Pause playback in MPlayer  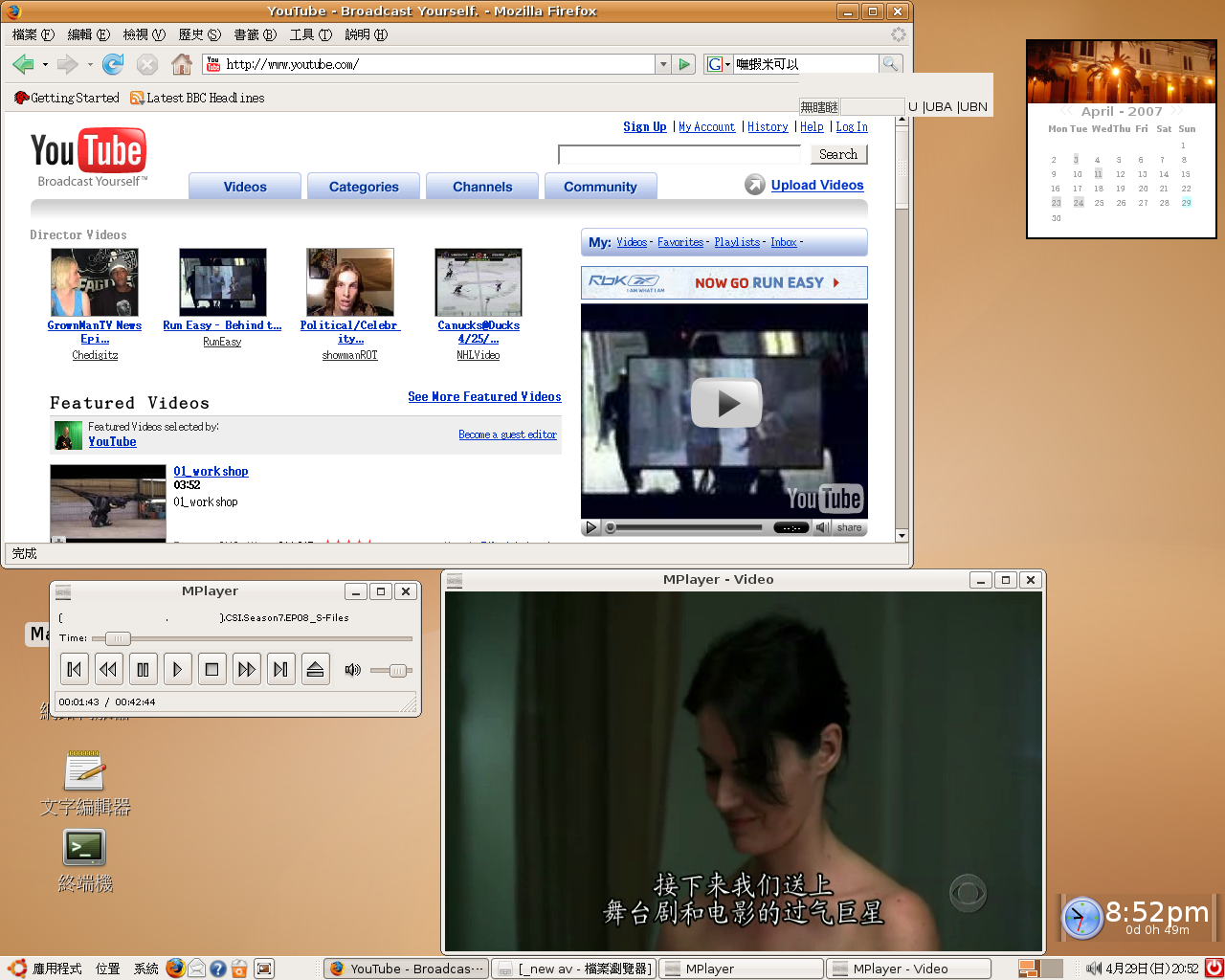(144, 669)
